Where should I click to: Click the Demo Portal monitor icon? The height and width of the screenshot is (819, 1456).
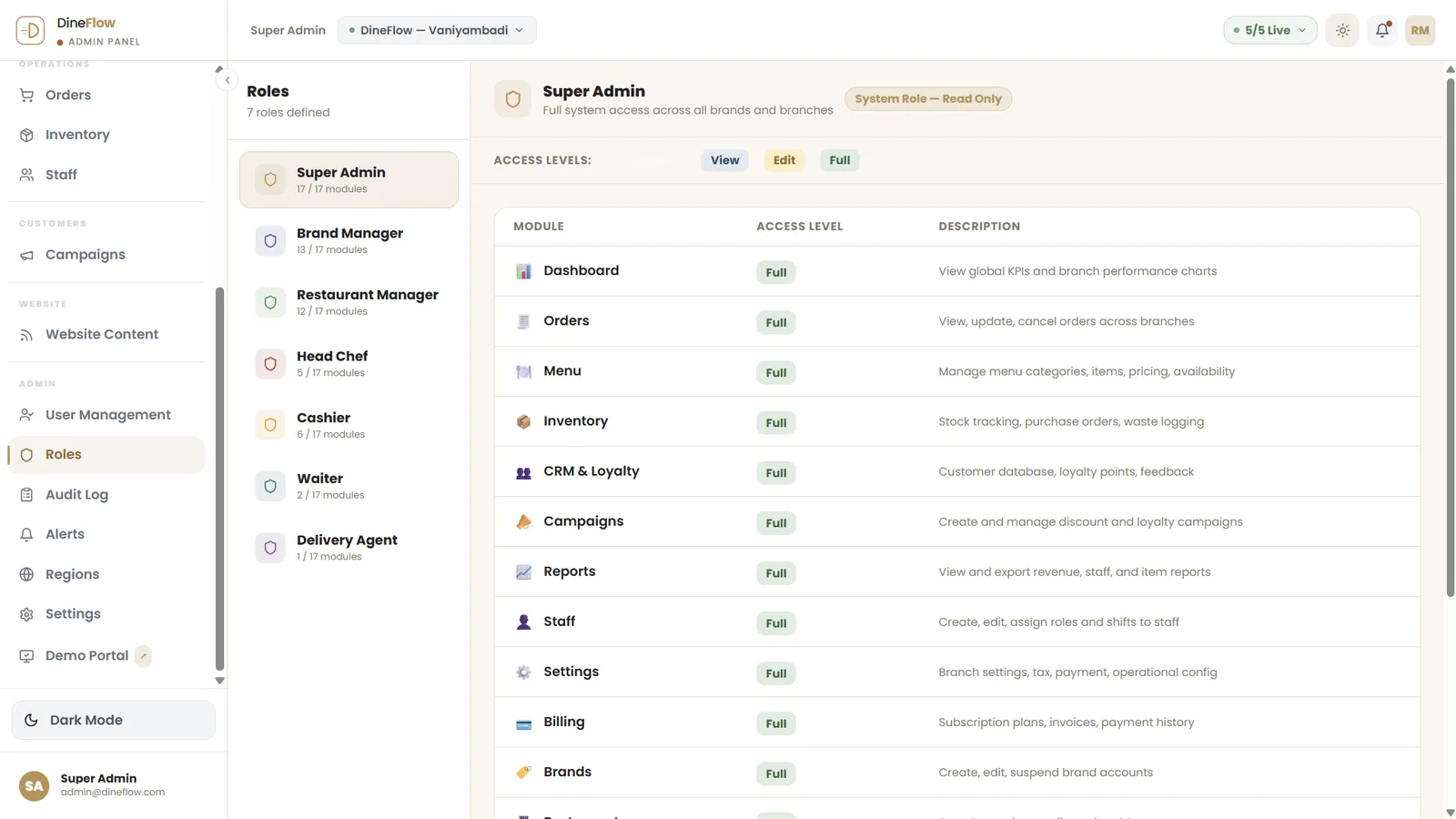[26, 656]
